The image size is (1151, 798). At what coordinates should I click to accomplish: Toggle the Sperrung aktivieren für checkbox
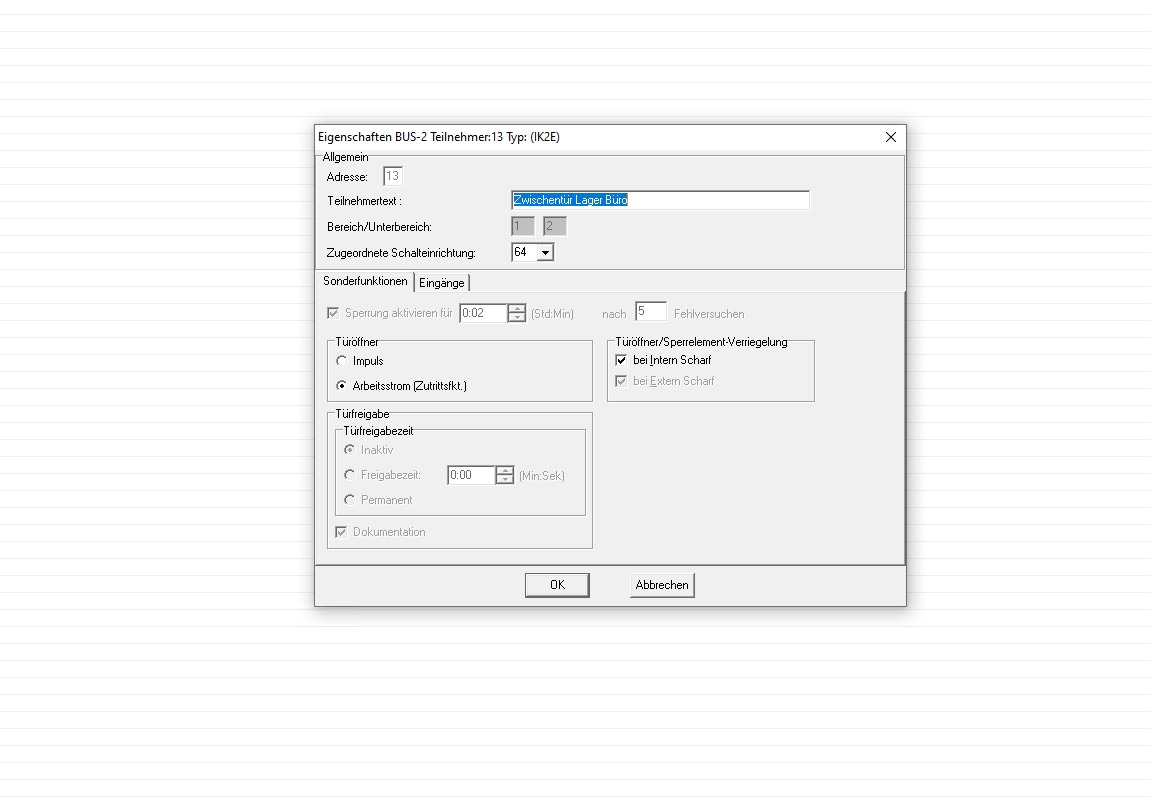pos(334,313)
